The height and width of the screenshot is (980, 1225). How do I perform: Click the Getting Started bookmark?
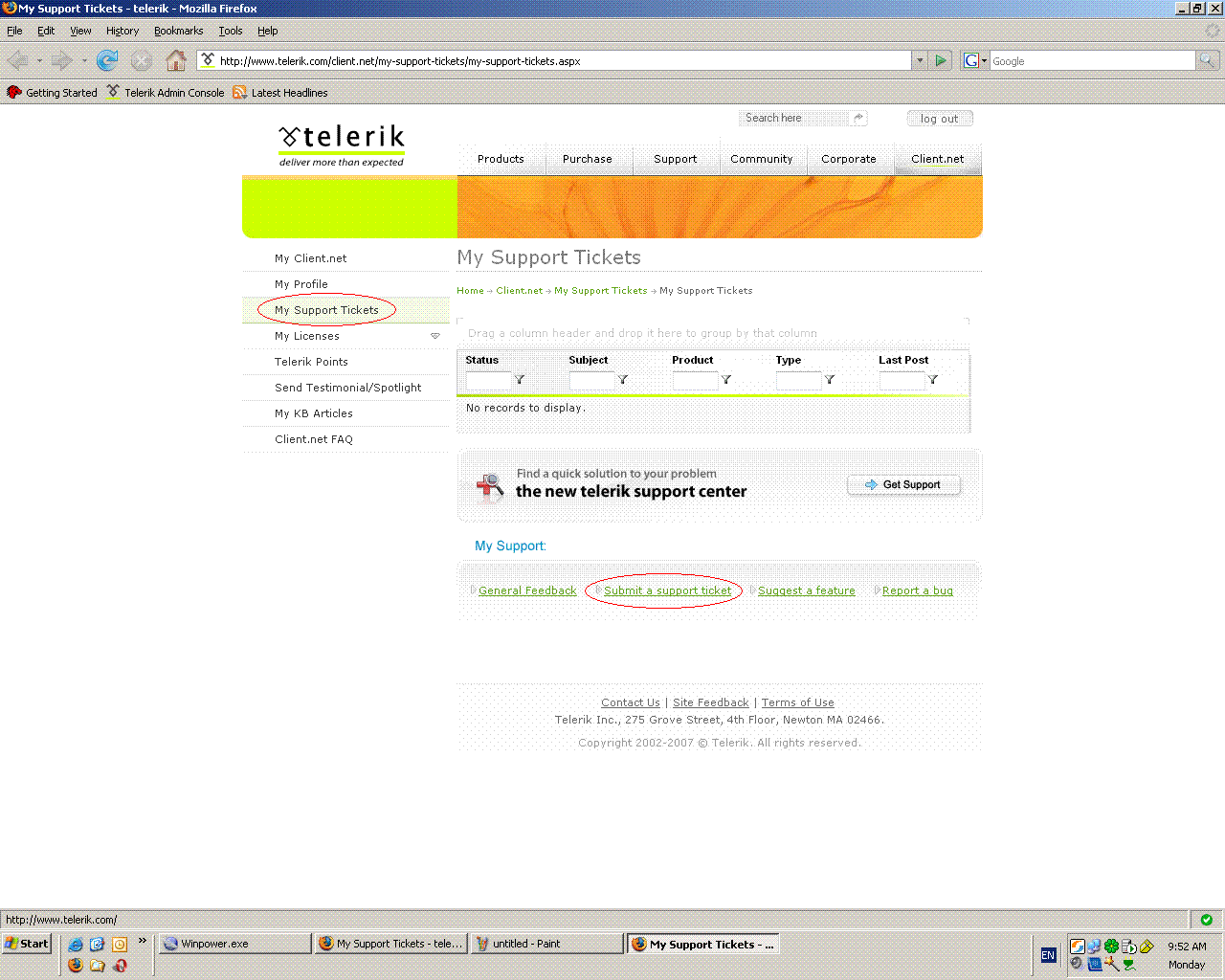click(x=52, y=93)
